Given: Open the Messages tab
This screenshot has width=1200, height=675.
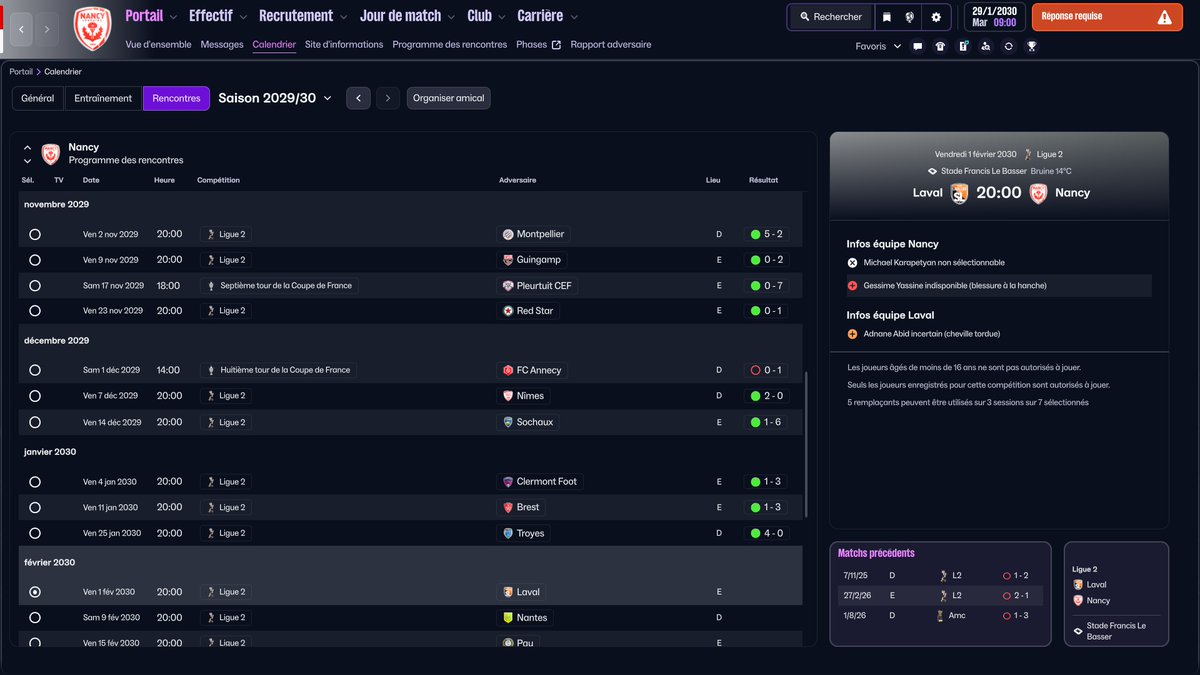Looking at the screenshot, I should coord(222,45).
